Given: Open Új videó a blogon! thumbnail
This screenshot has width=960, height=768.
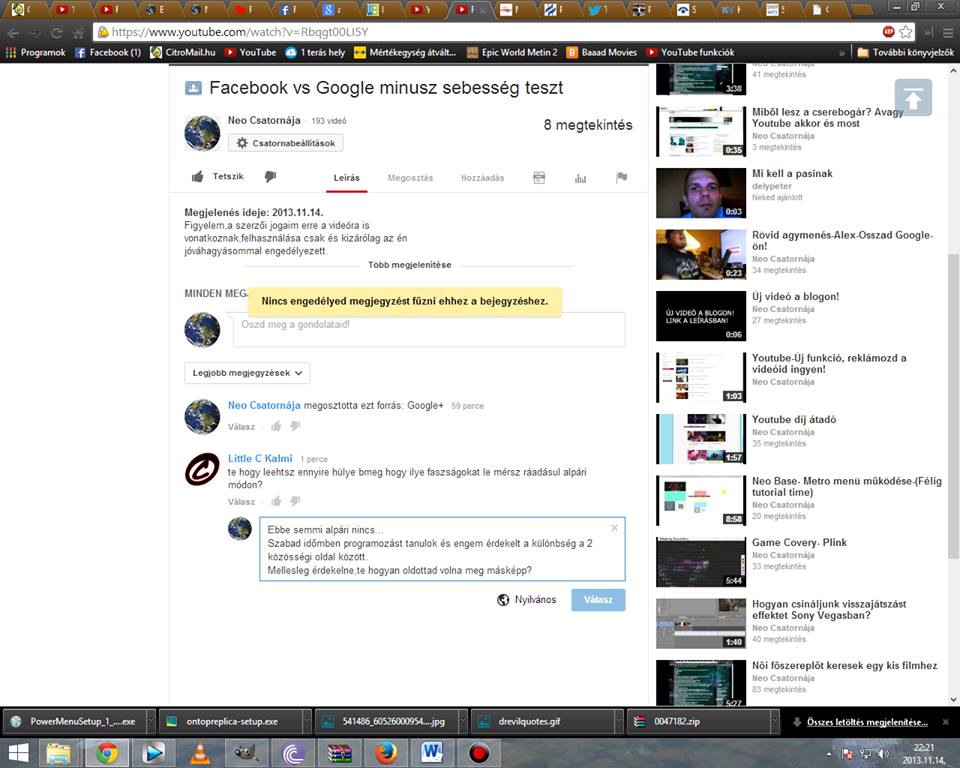Looking at the screenshot, I should click(x=701, y=316).
